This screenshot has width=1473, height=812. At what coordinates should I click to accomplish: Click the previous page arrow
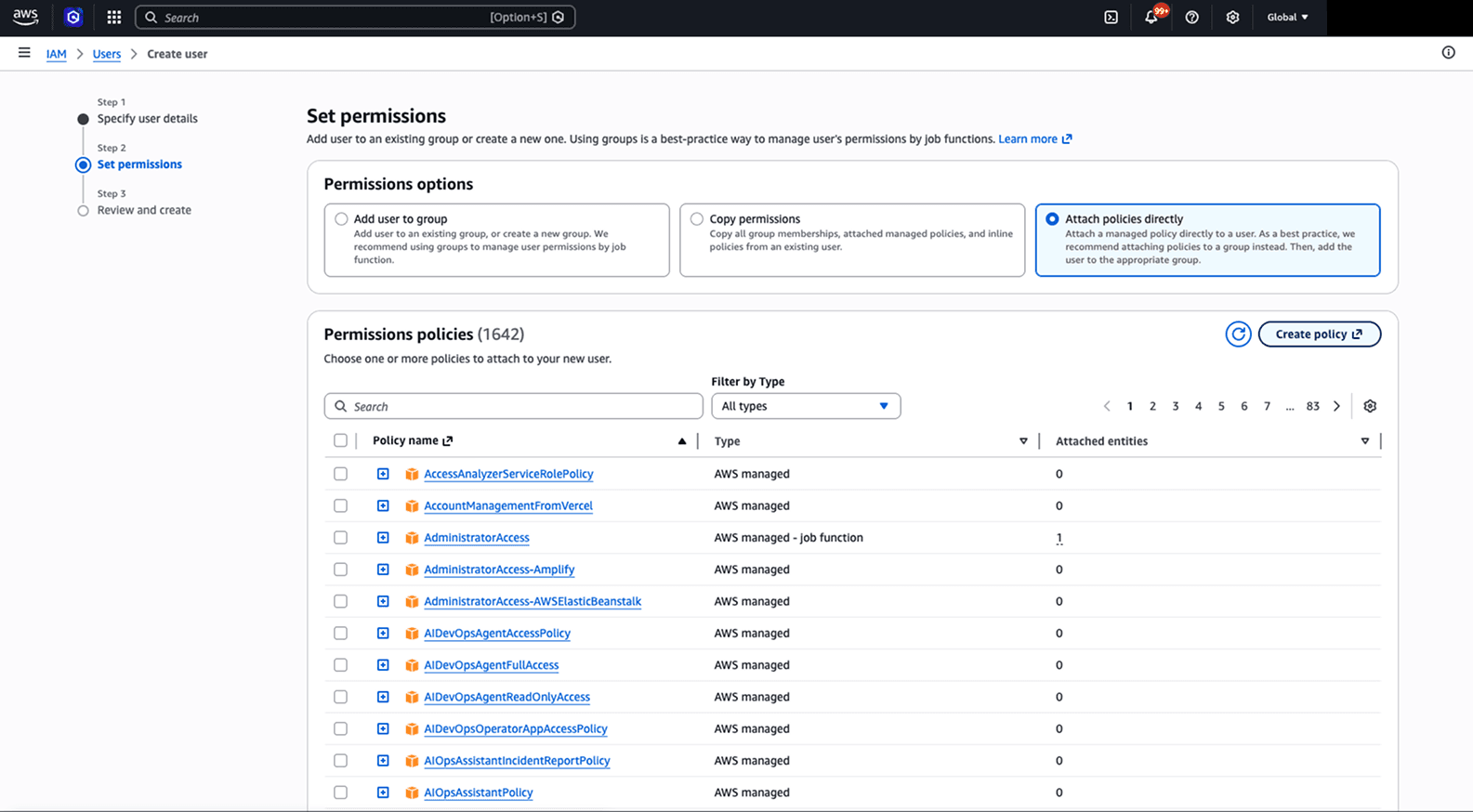(1107, 406)
